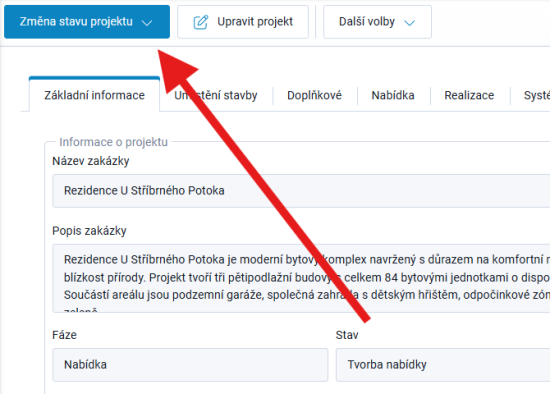Viewport: 550px width, 394px height.
Task: Click the Stav field showing Tvorba nabídky
Action: coord(443,365)
